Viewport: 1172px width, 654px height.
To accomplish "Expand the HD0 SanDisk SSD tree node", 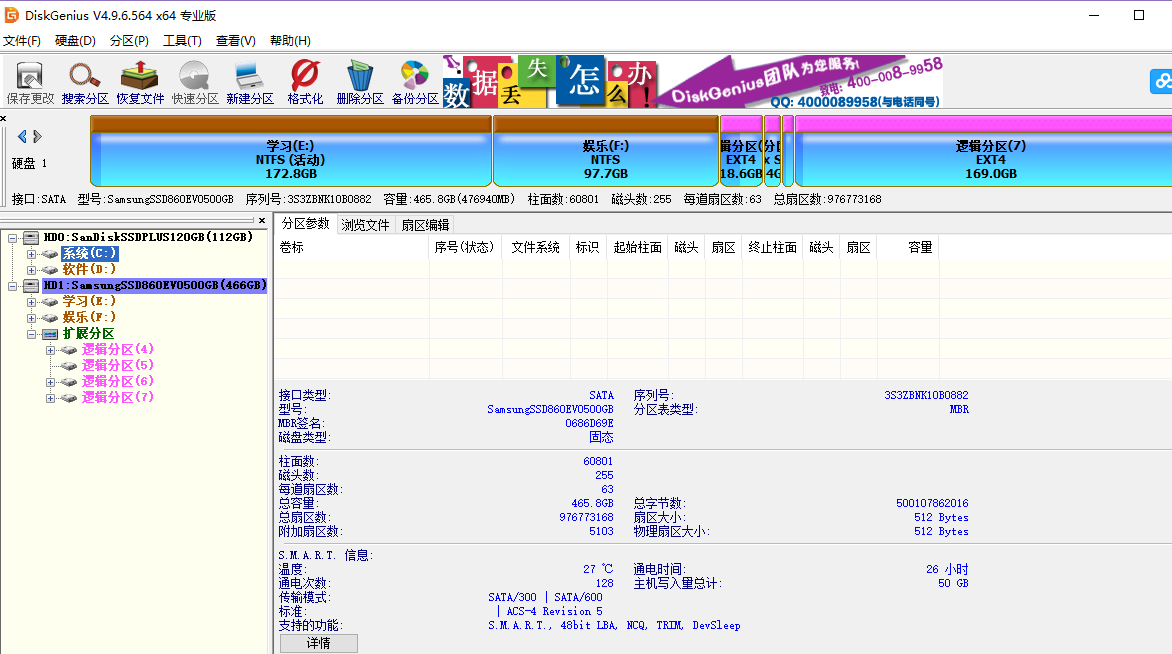I will pos(11,238).
